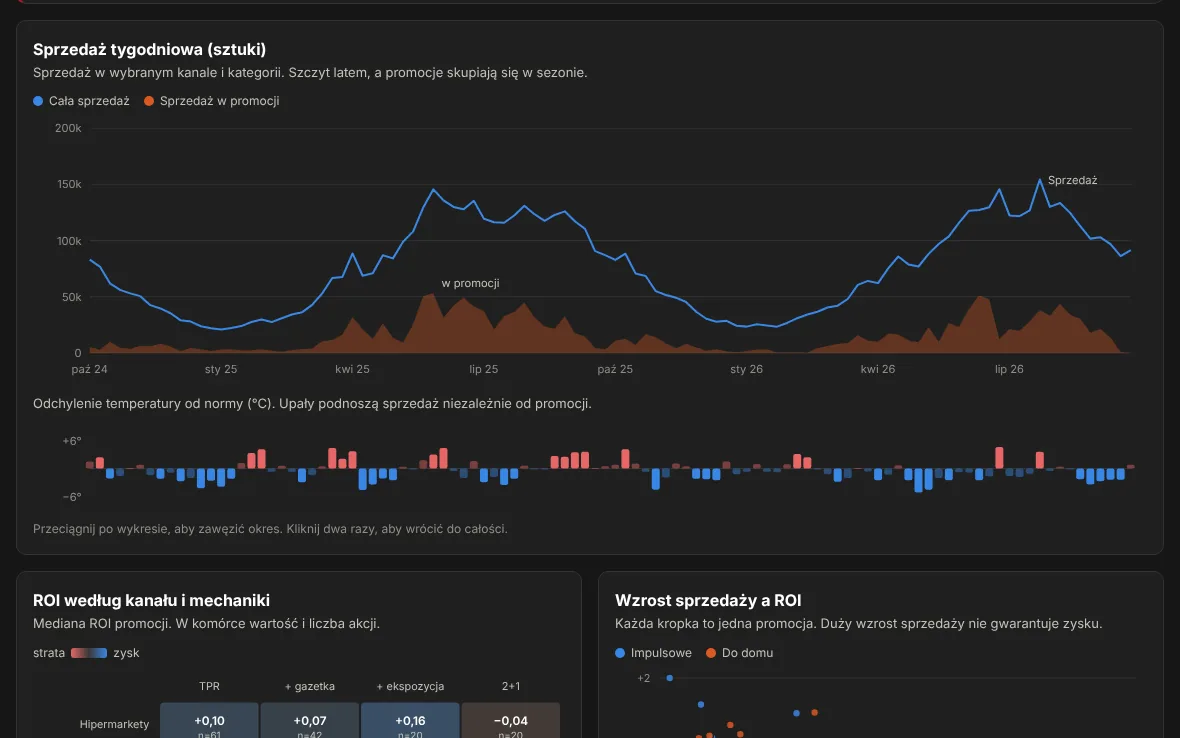Viewport: 1180px width, 738px height.
Task: Click the '200k' y-axis label
Action: 68,129
